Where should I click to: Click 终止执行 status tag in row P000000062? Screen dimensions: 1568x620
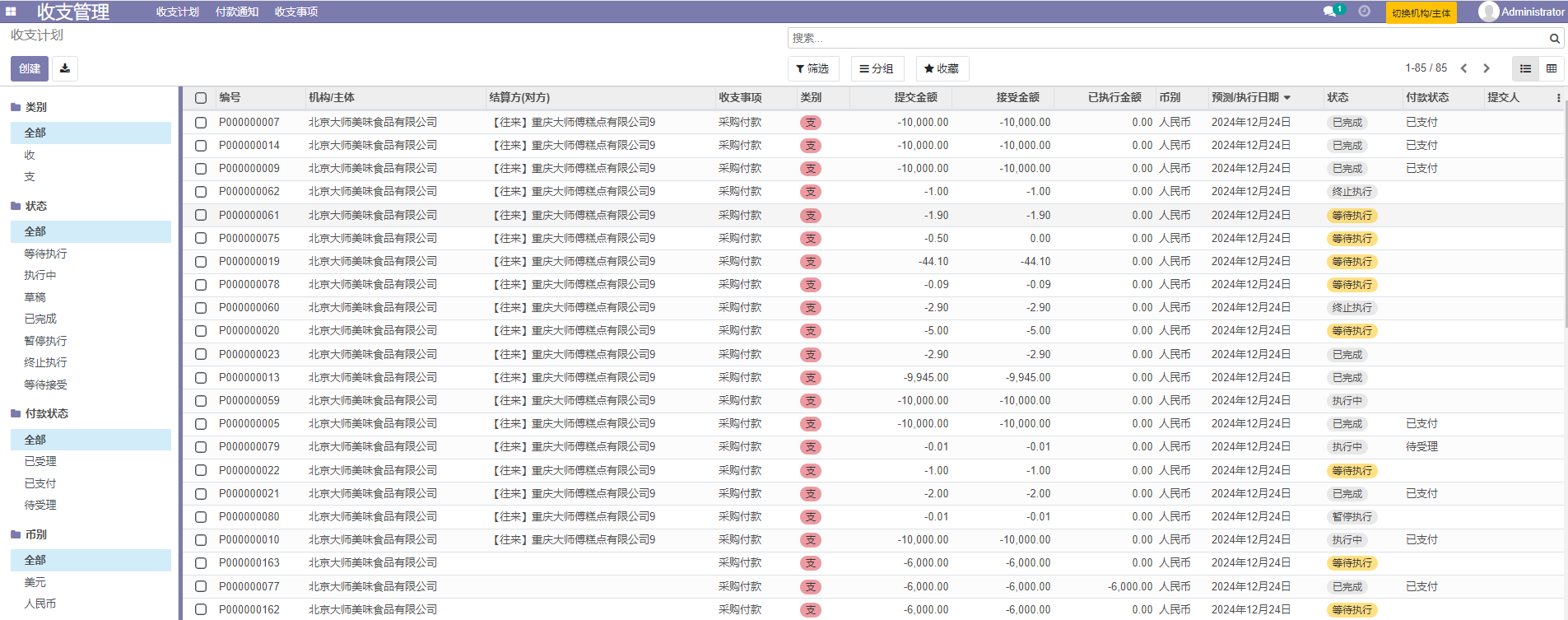click(1352, 192)
